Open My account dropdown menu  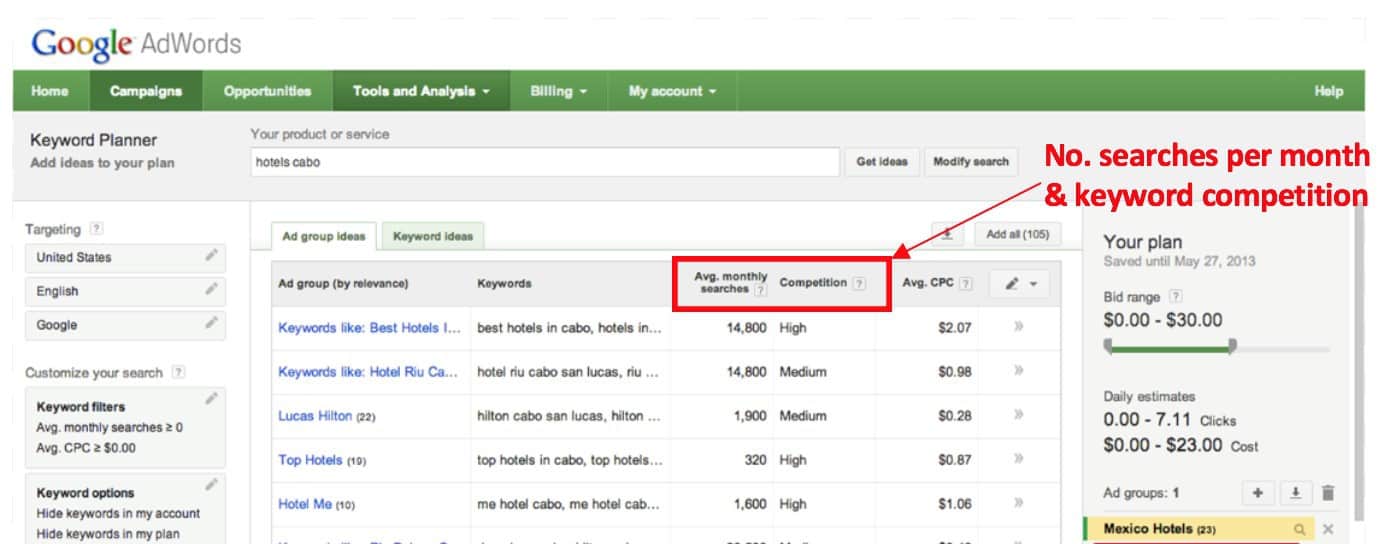672,91
